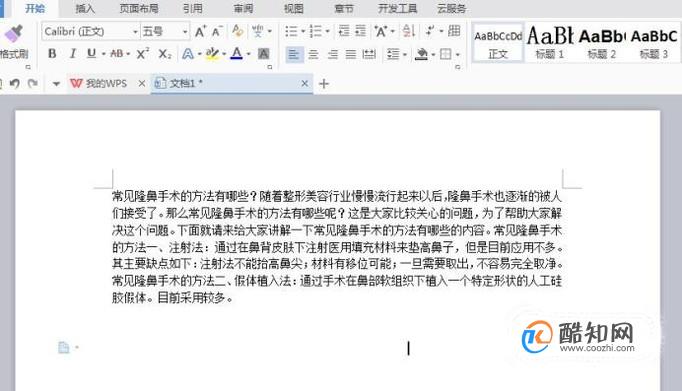Click the distributed alignment icon

(369, 54)
